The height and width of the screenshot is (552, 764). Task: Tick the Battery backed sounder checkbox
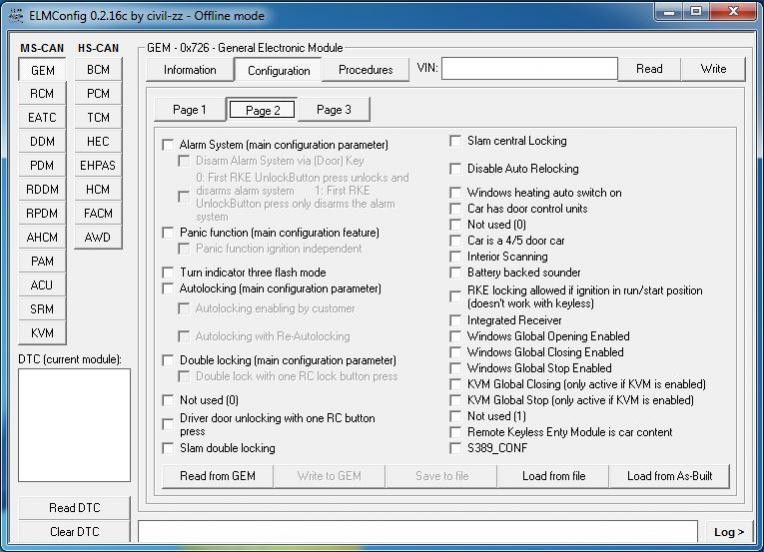[x=456, y=273]
